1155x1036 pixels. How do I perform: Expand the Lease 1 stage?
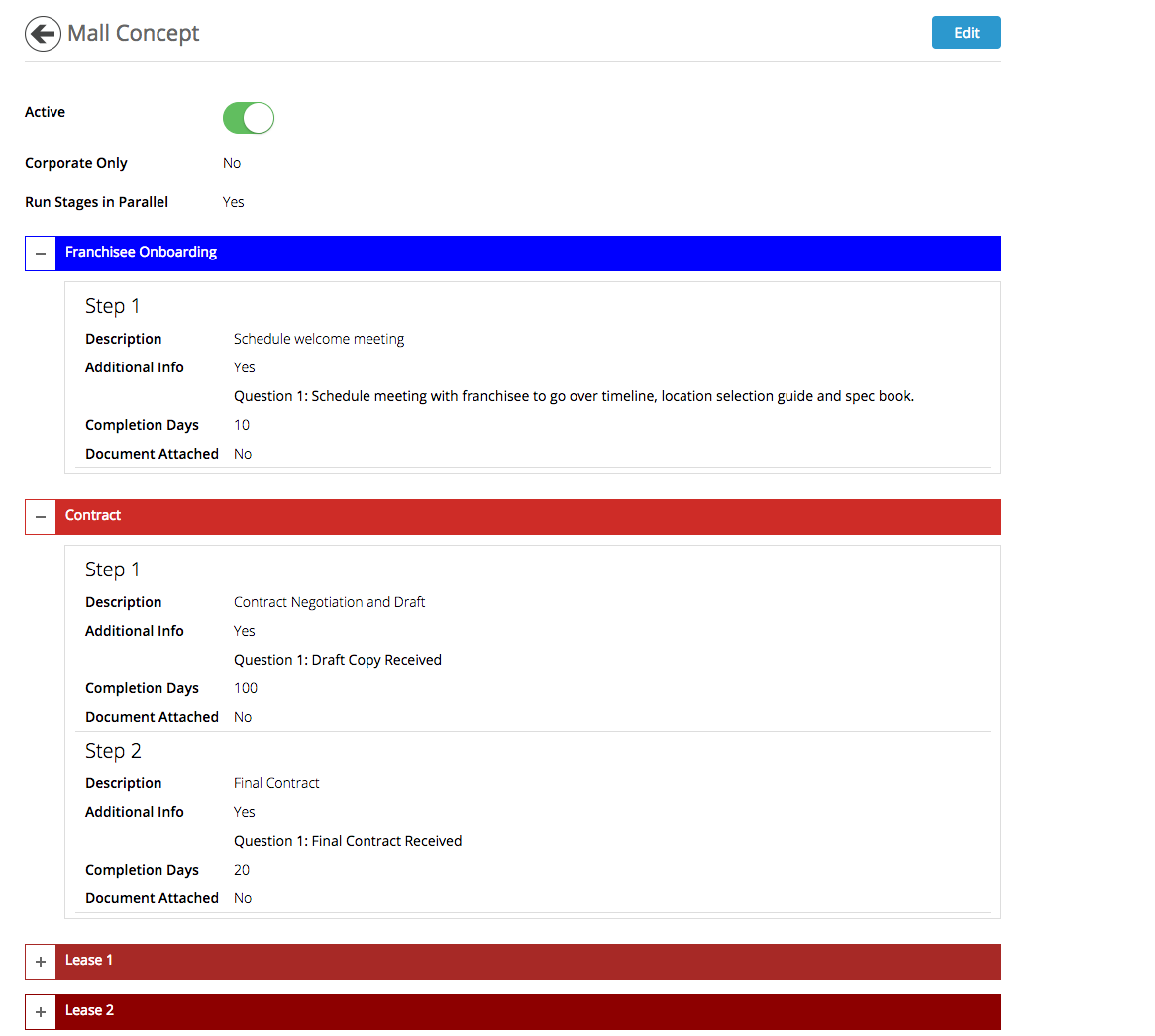[41, 962]
